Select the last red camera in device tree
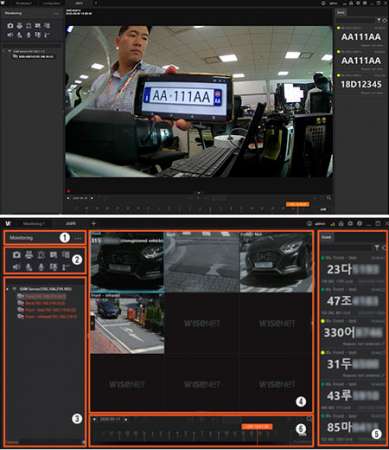 click(47, 317)
